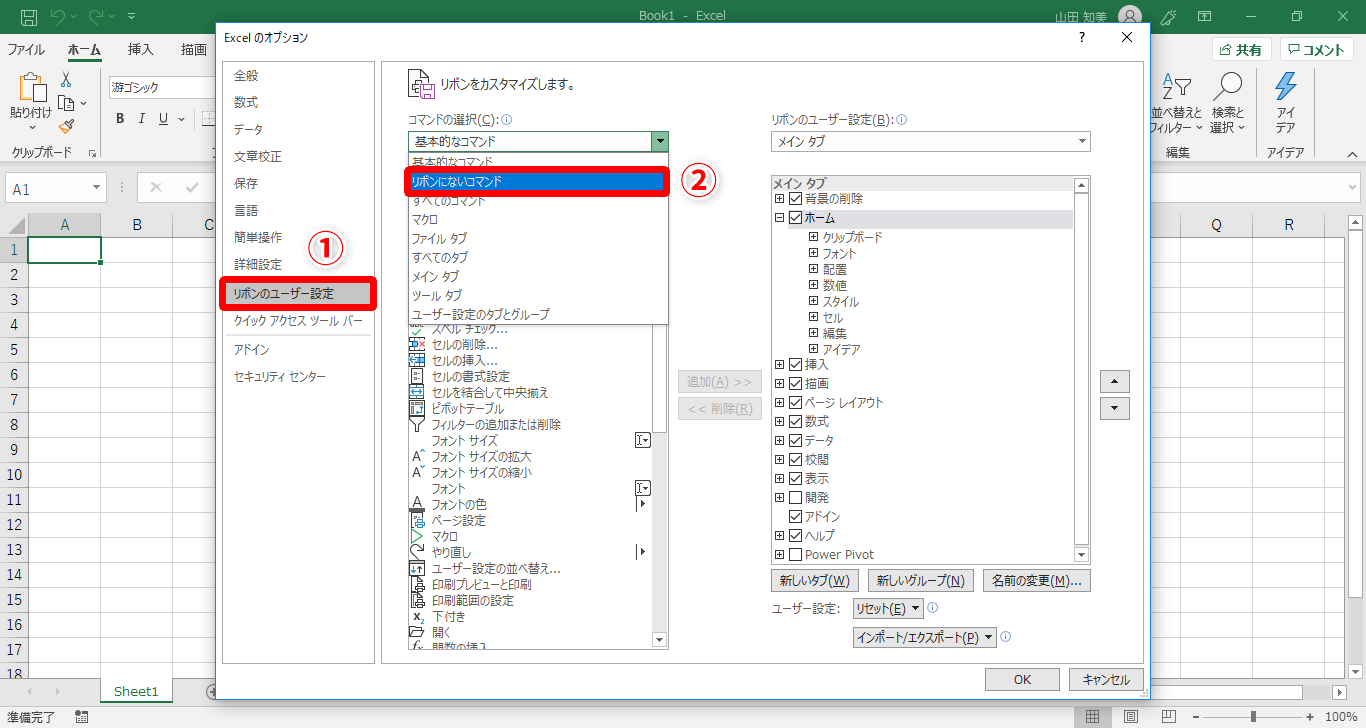Image resolution: width=1366 pixels, height=728 pixels.
Task: Open the Name Box dropdown arrow beside A1
Action: (x=97, y=188)
